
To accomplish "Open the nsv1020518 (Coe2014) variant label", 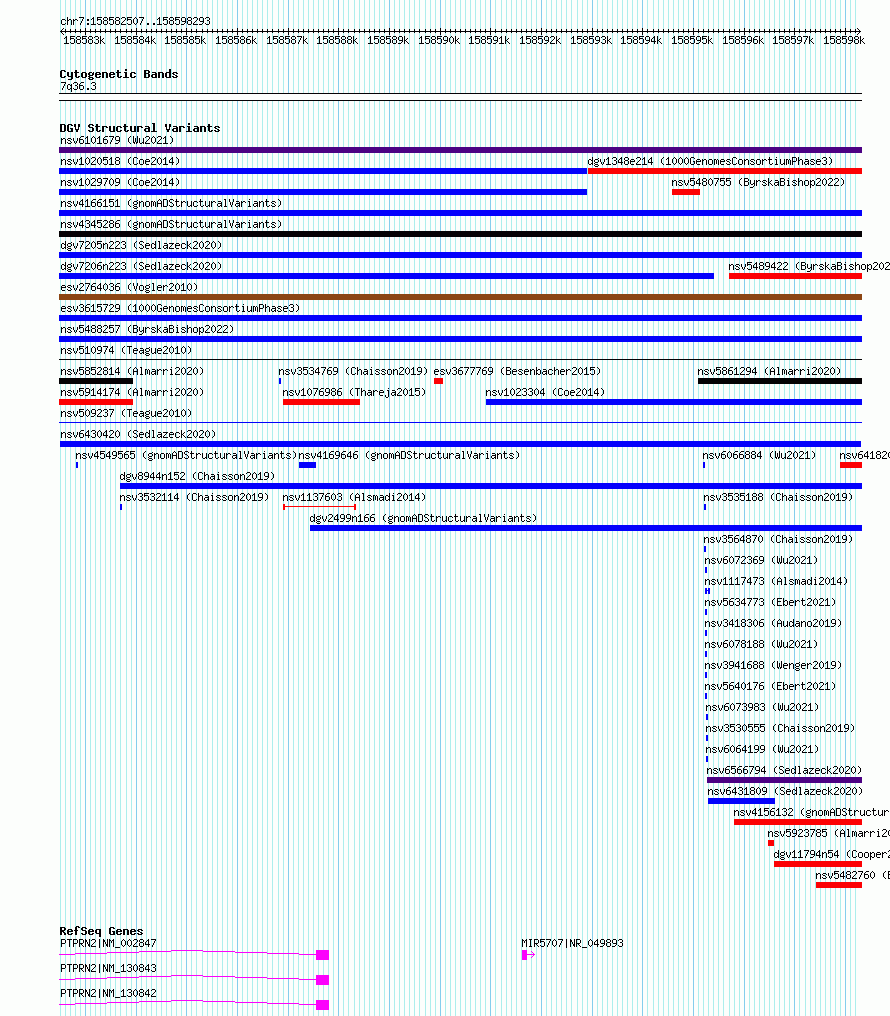I will (x=120, y=161).
